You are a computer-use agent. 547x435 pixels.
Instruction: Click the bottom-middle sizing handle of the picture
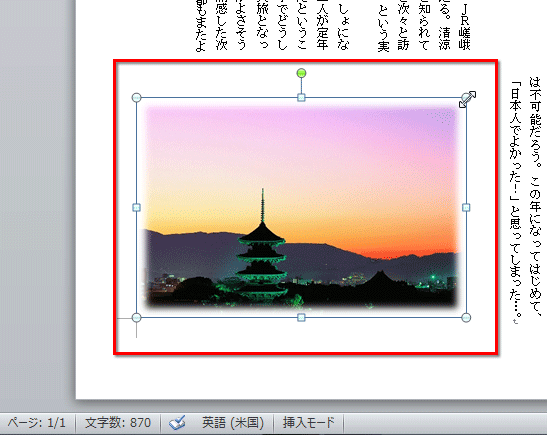pyautogui.click(x=301, y=317)
